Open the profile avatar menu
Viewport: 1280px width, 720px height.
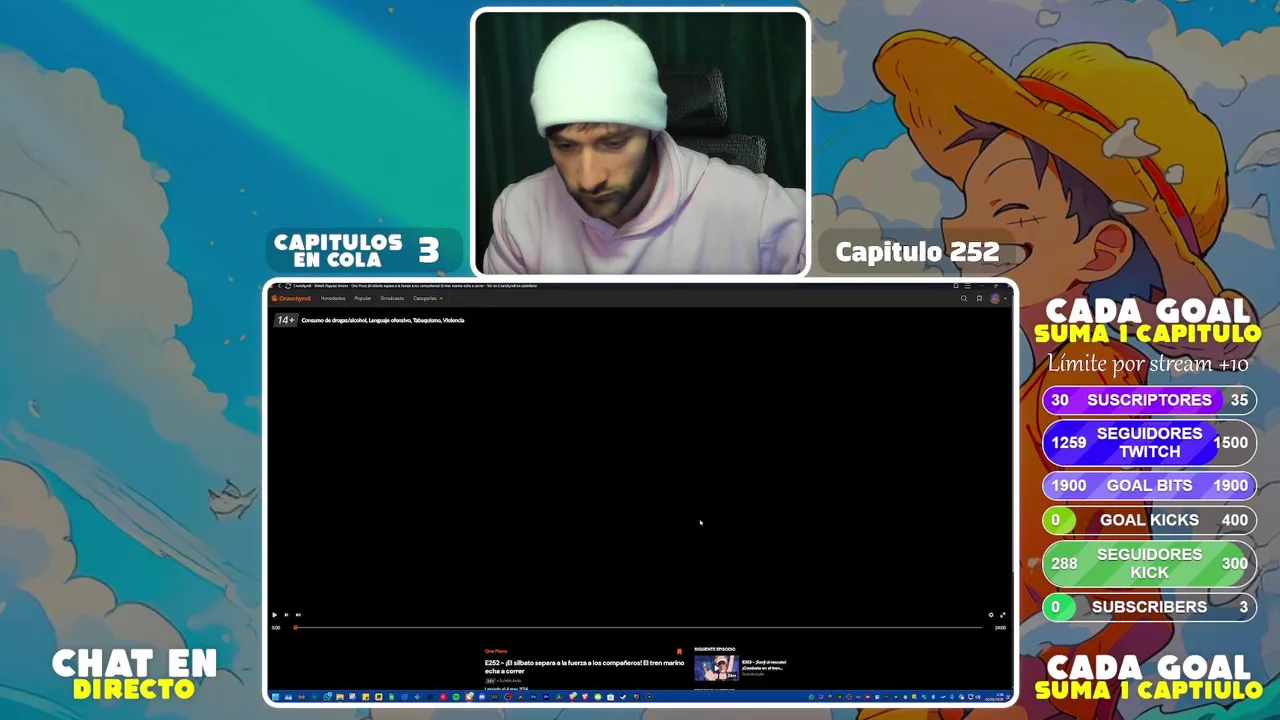coord(995,298)
